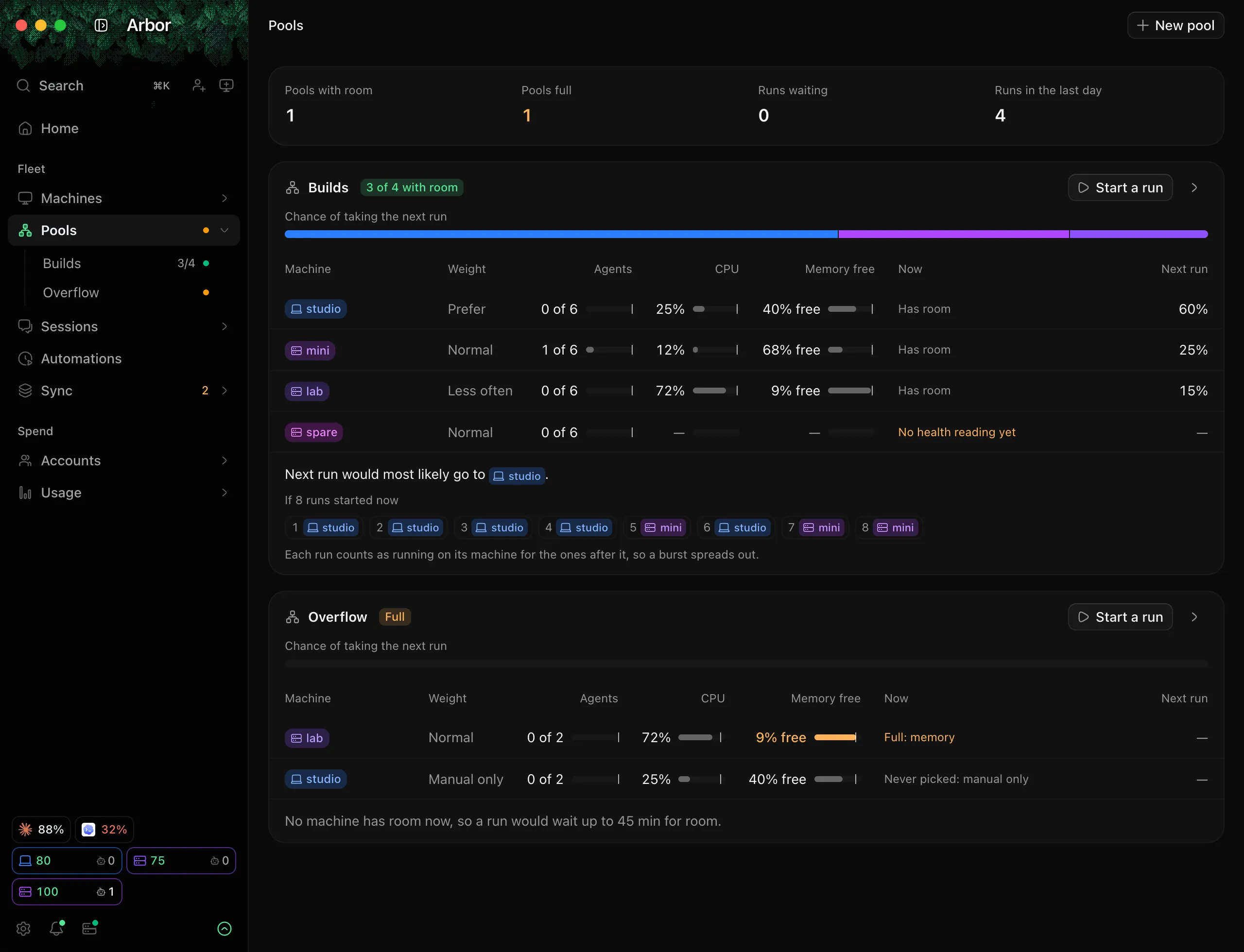Click the Overflow pool header icon
This screenshot has height=952, width=1244.
point(293,617)
